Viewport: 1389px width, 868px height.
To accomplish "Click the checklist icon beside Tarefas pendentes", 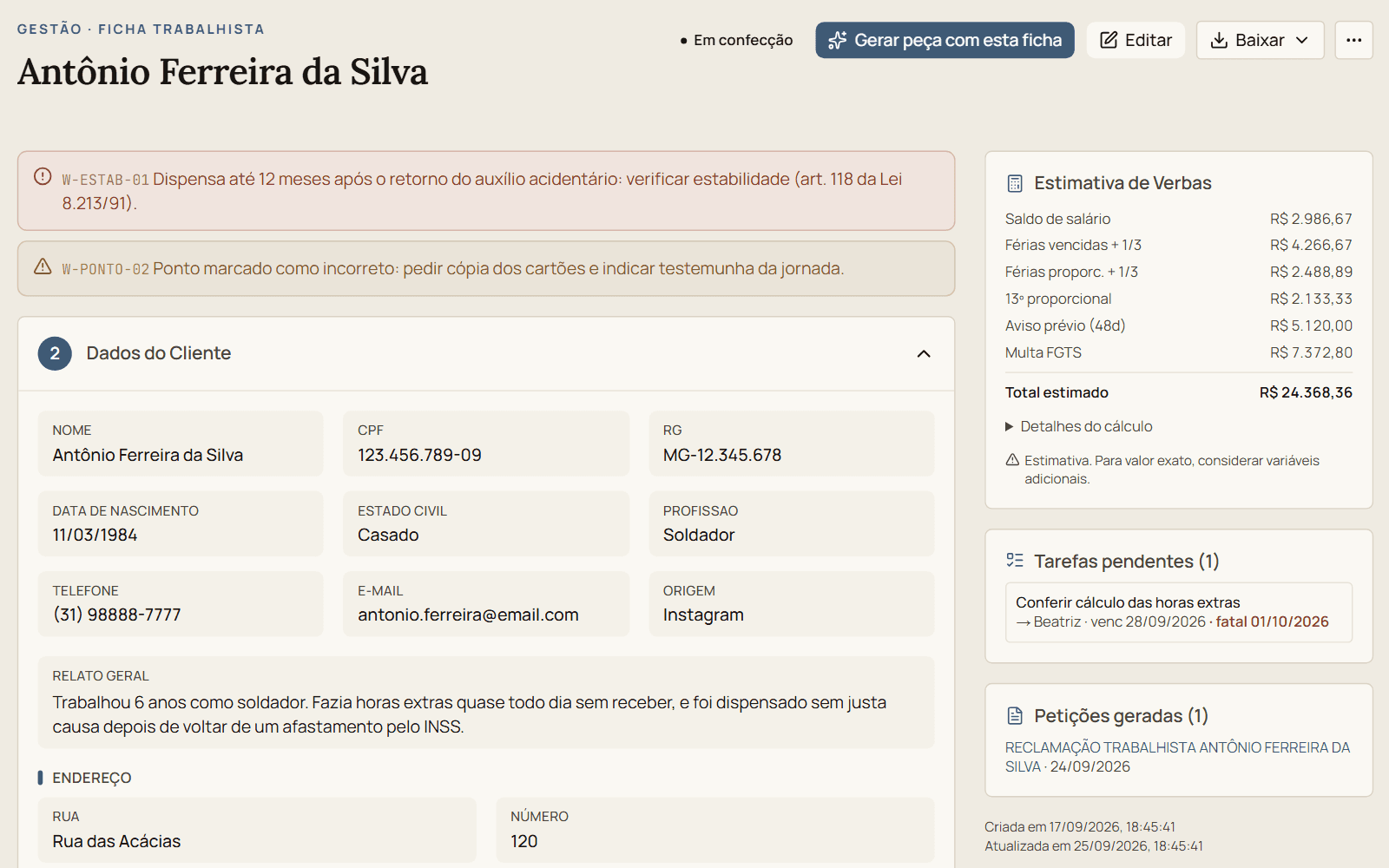I will tap(1015, 561).
